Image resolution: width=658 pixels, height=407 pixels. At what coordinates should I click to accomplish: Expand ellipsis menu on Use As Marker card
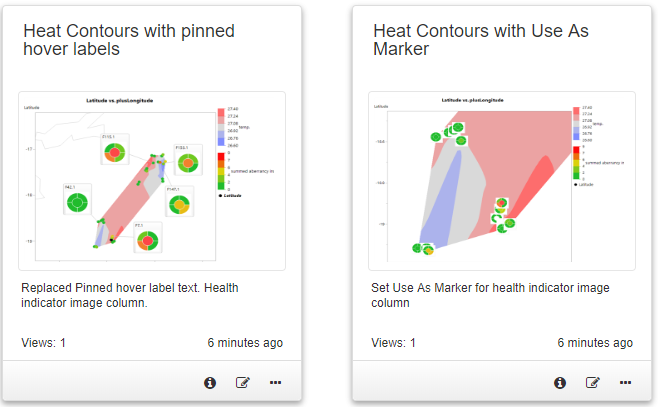coord(625,382)
